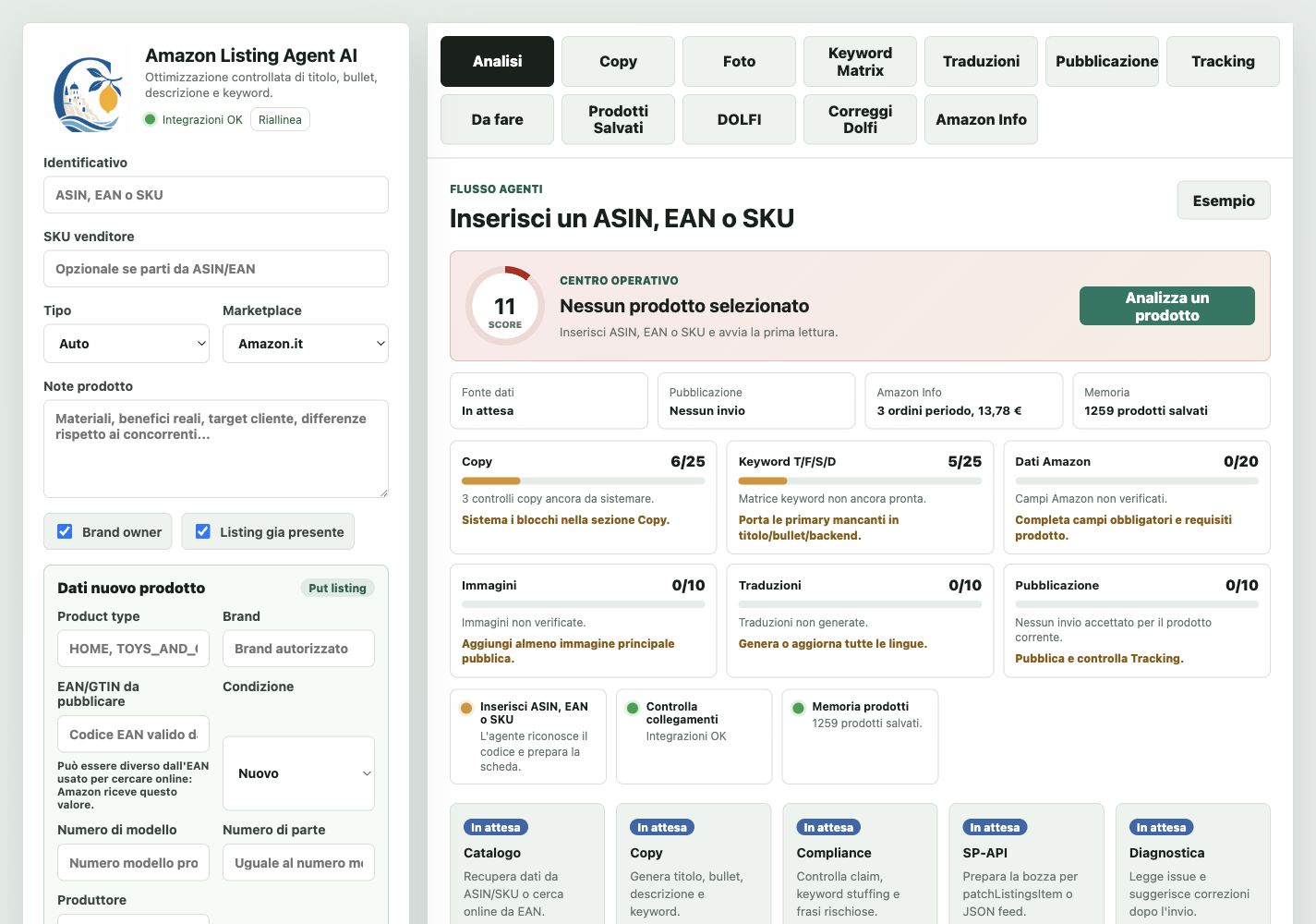This screenshot has height=924, width=1316.
Task: Click the Immagini 0/10 progress bar
Action: tap(583, 604)
